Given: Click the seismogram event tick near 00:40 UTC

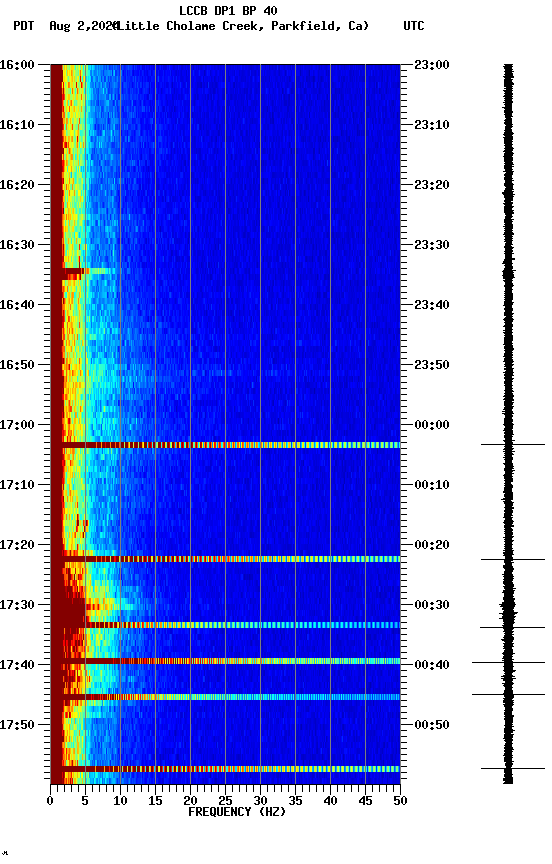Looking at the screenshot, I should (x=508, y=662).
